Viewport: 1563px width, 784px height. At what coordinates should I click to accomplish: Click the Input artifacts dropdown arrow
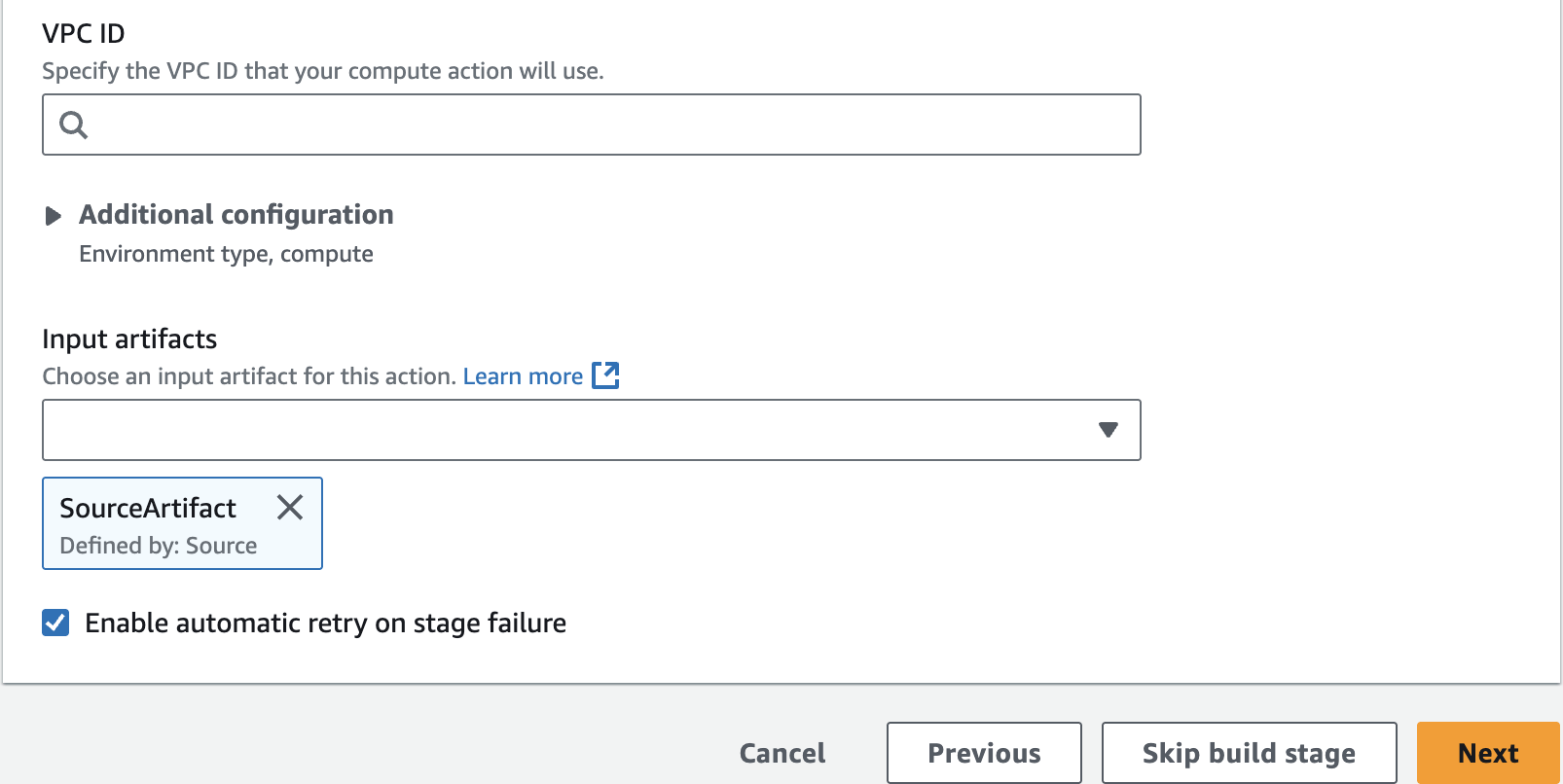coord(1108,430)
